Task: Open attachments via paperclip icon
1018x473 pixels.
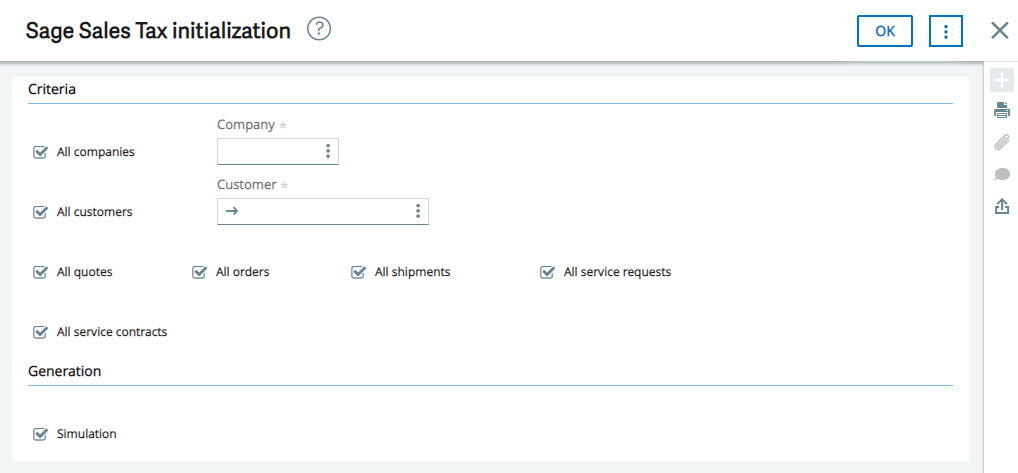Action: (x=1002, y=142)
